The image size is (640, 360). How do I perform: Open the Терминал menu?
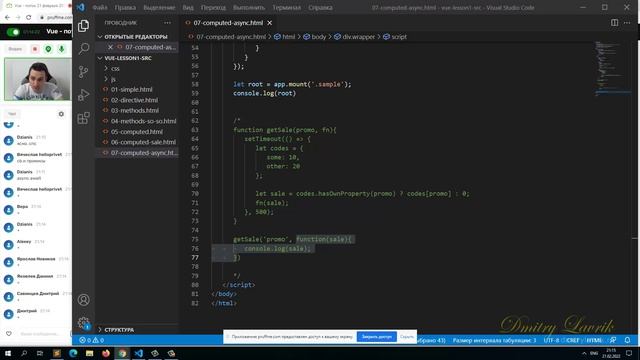click(x=286, y=7)
